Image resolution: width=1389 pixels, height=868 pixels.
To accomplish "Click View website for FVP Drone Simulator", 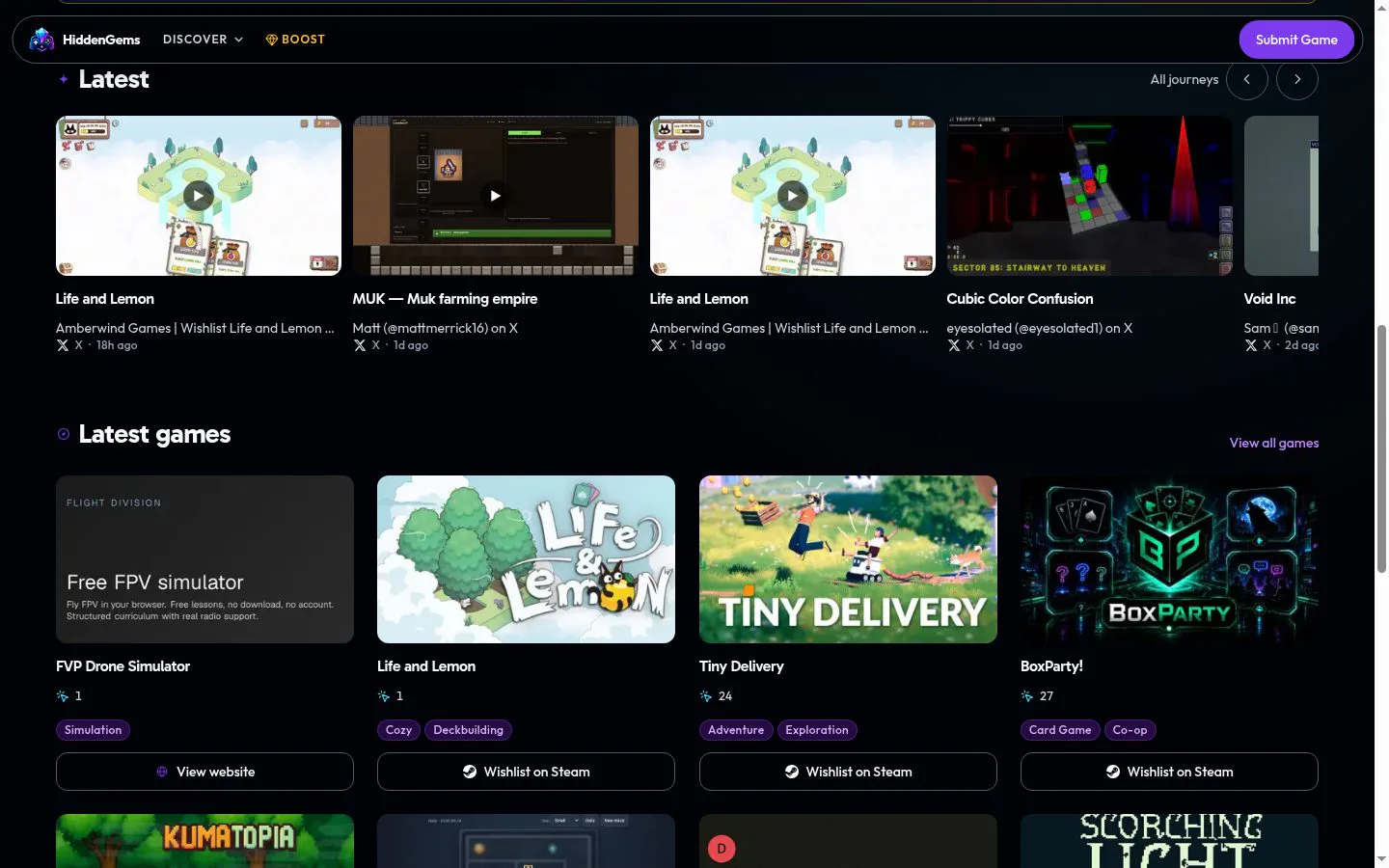I will point(204,772).
